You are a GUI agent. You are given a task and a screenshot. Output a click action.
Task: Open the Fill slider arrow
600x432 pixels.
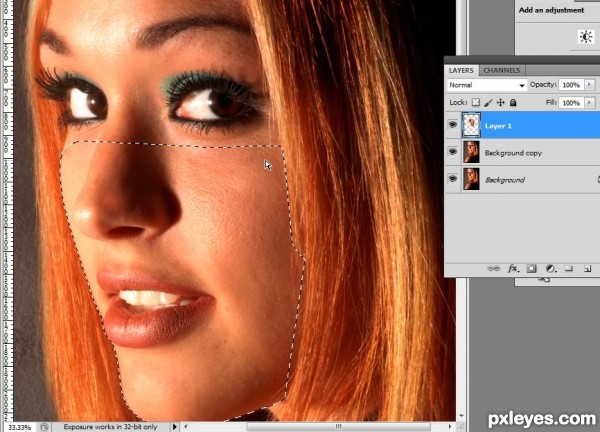[590, 103]
